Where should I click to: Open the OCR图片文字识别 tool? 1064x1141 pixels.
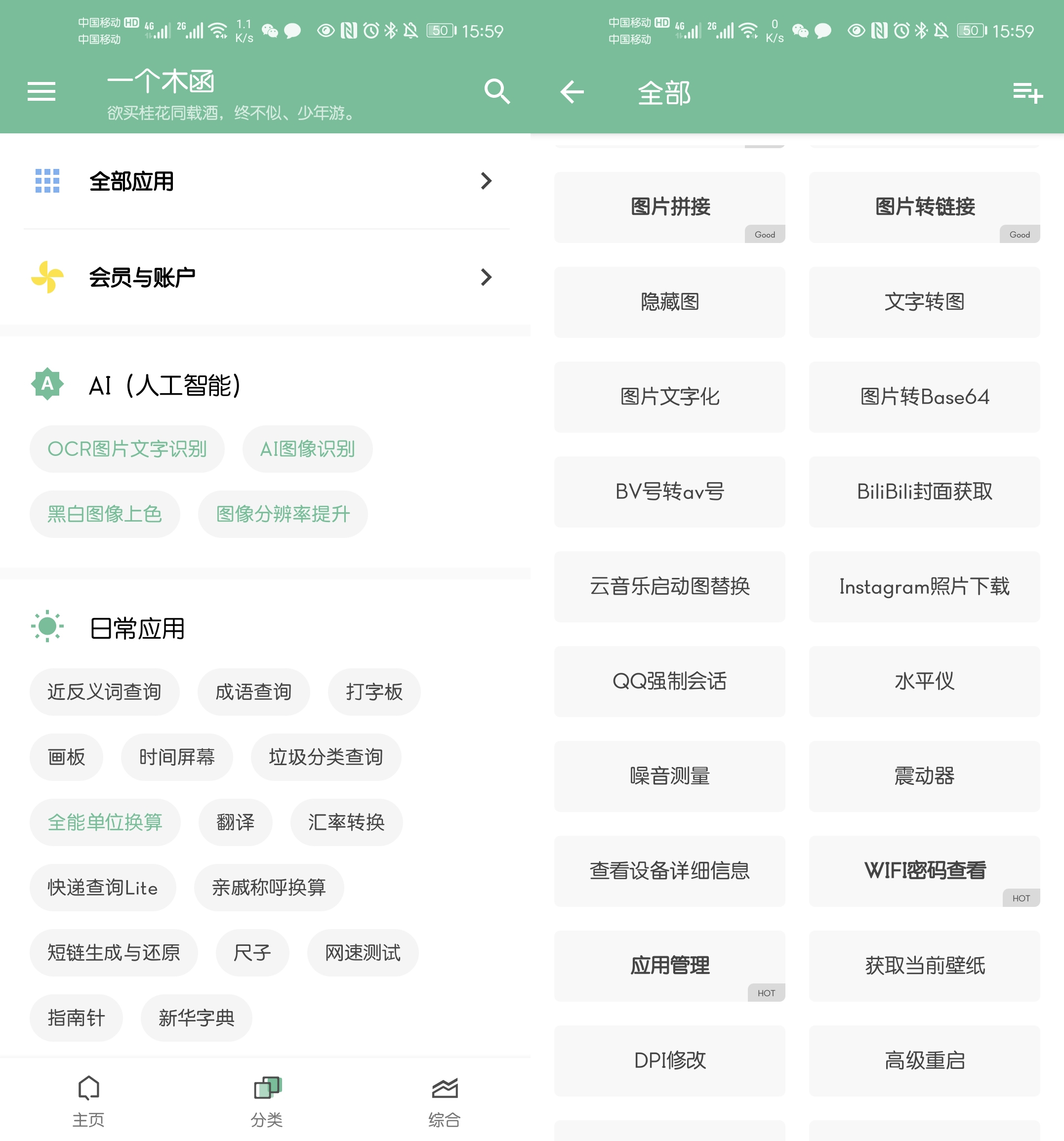pyautogui.click(x=127, y=449)
